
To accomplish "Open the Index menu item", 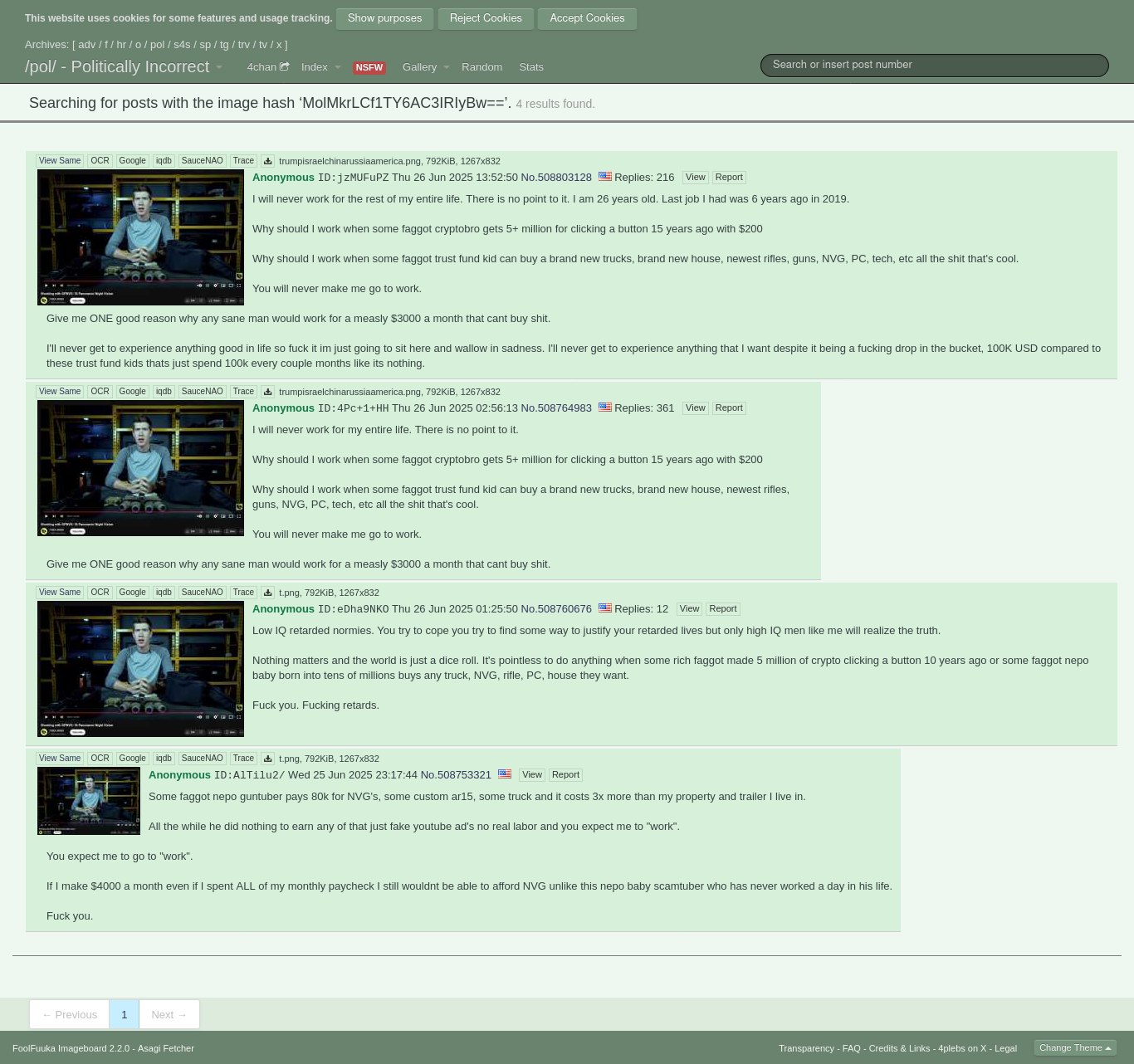I will pos(314,67).
